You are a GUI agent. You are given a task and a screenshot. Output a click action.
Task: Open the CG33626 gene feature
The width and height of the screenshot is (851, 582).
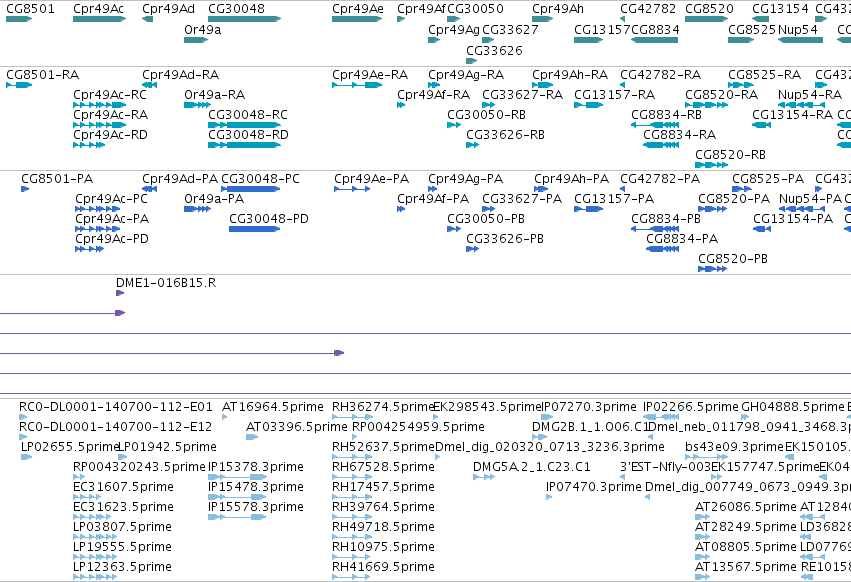tap(472, 61)
